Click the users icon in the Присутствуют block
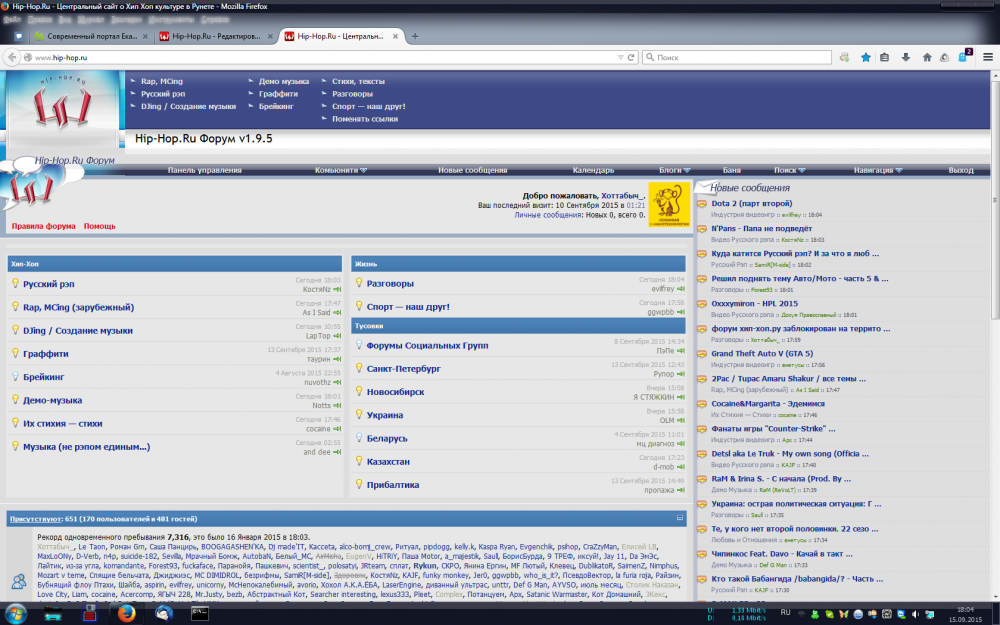The width and height of the screenshot is (1000, 625). pos(19,581)
